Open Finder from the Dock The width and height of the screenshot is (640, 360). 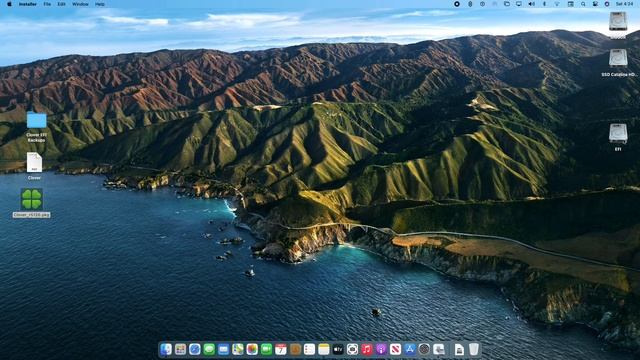[166, 349]
